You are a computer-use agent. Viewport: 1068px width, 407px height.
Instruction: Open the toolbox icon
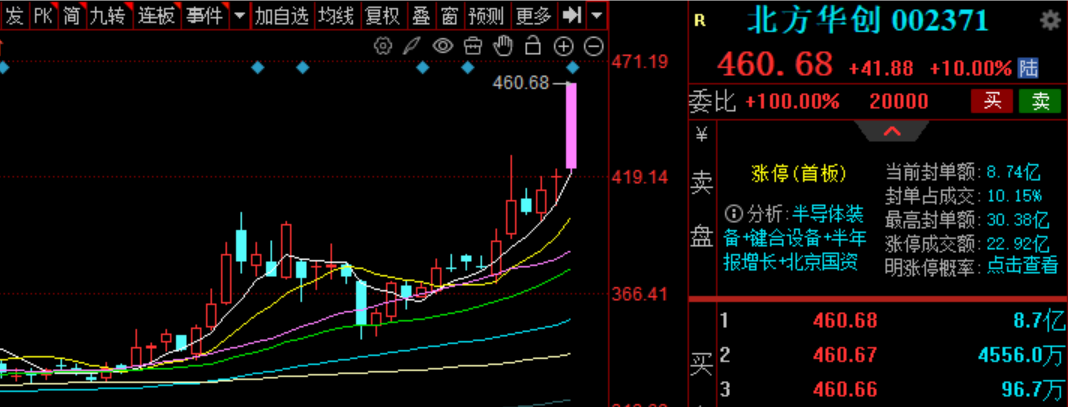point(473,46)
